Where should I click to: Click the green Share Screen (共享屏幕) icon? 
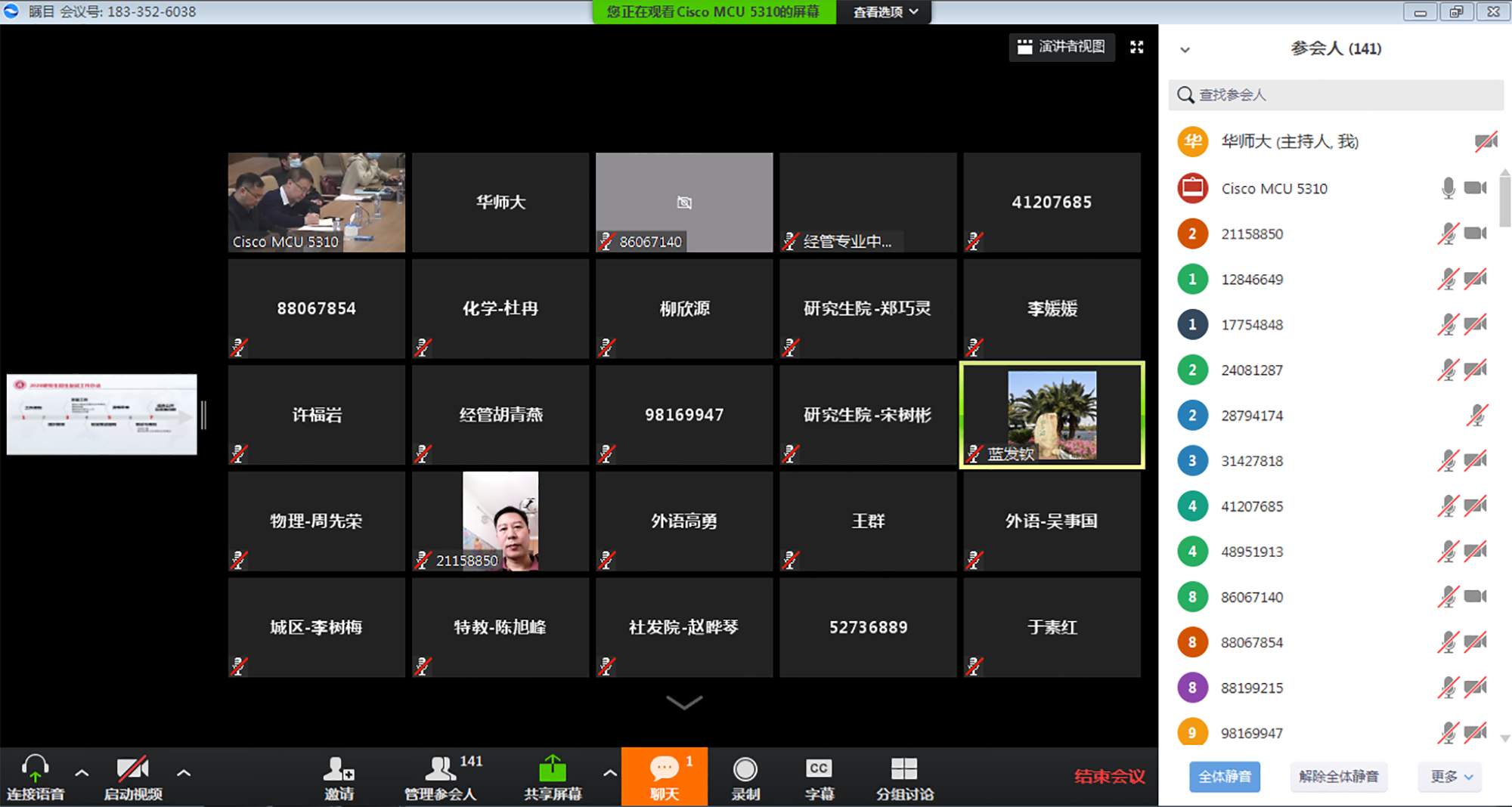click(553, 769)
